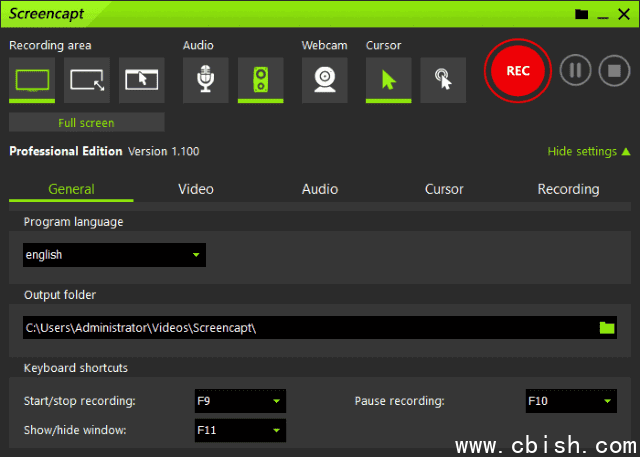Open the Recording settings tab

(x=568, y=189)
